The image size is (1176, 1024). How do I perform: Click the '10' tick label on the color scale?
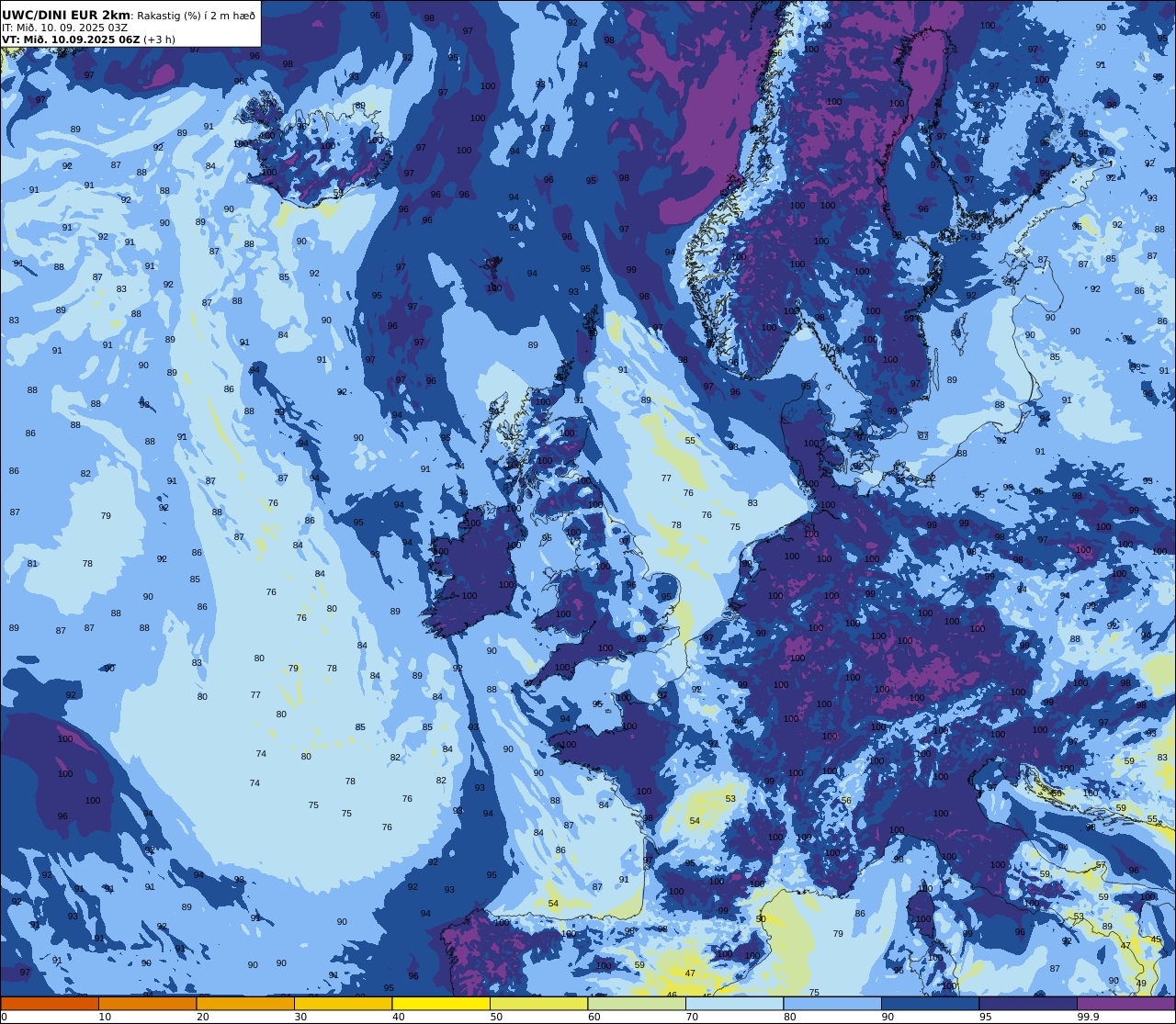tap(105, 1017)
